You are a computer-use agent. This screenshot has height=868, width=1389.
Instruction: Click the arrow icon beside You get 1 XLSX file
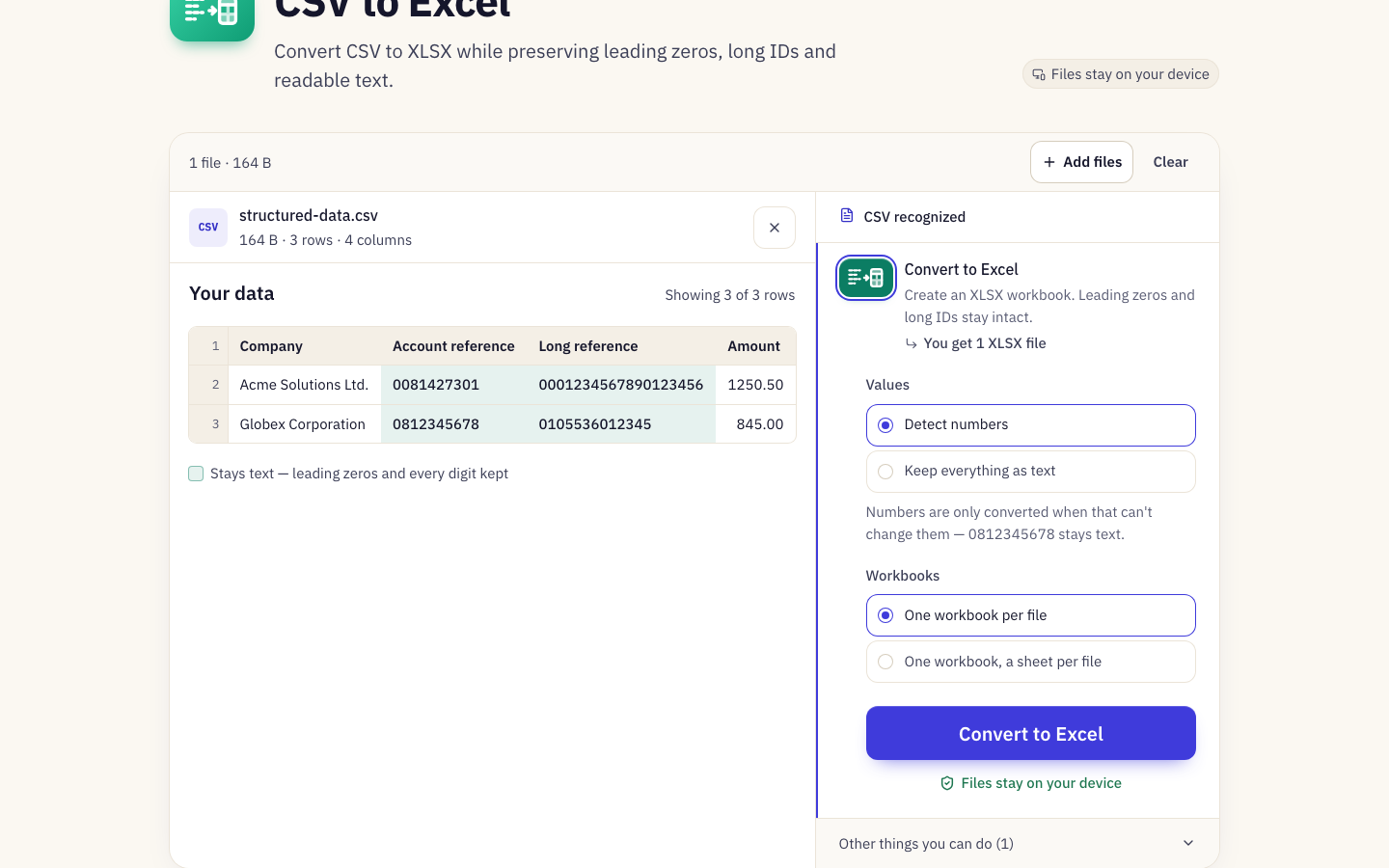911,343
